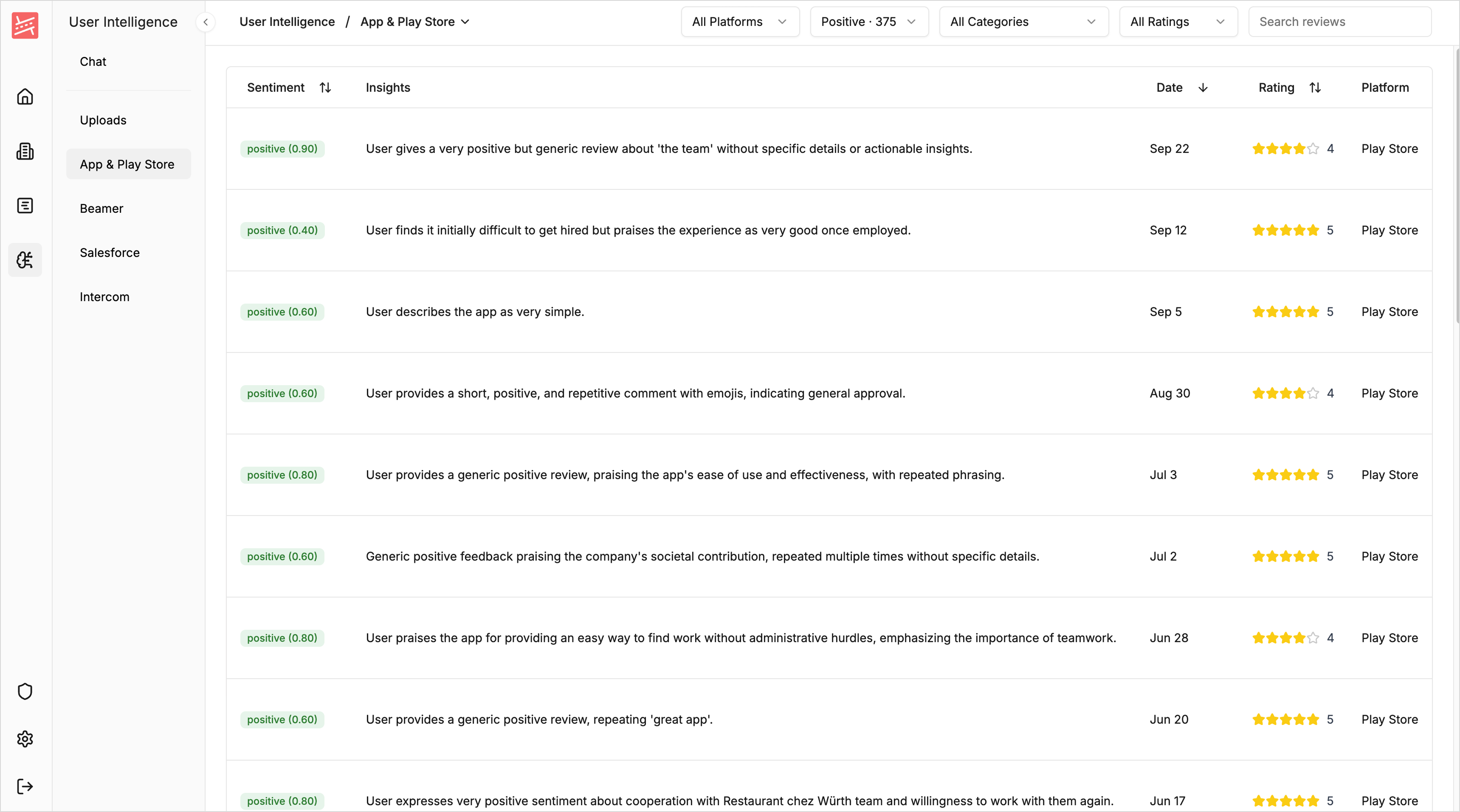Screen dimensions: 1460x812
Task: Switch to the Intercom source tab
Action: point(104,296)
